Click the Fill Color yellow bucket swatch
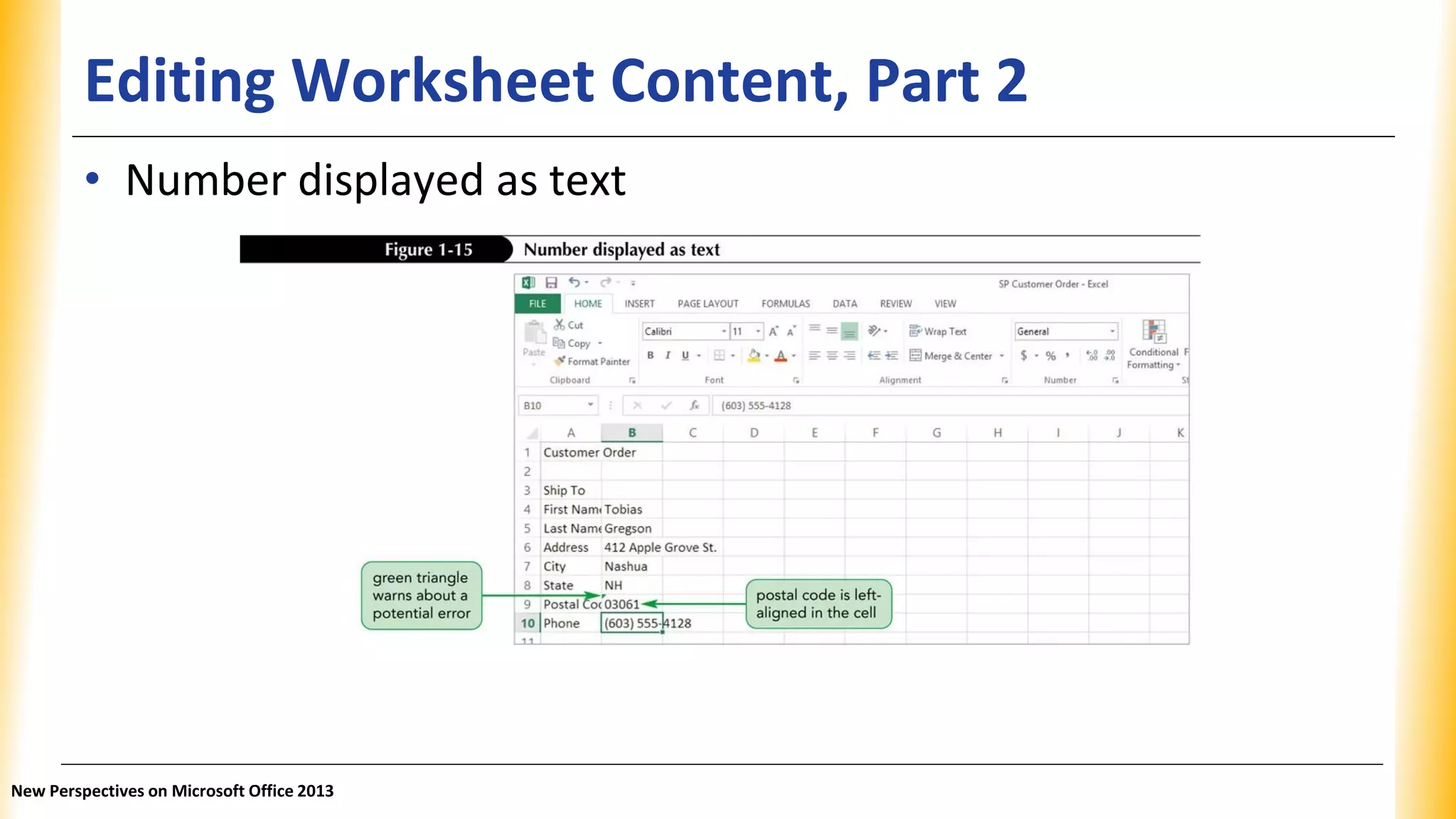 754,355
